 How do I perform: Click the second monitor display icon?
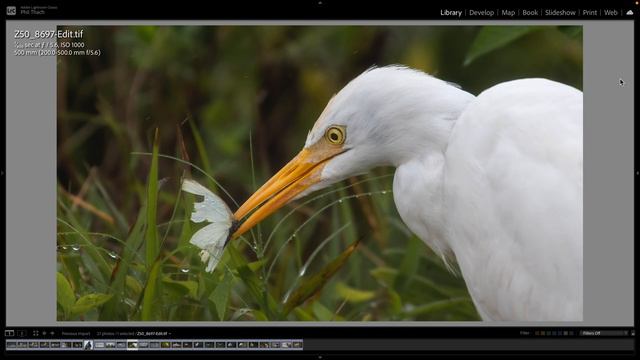[22, 333]
